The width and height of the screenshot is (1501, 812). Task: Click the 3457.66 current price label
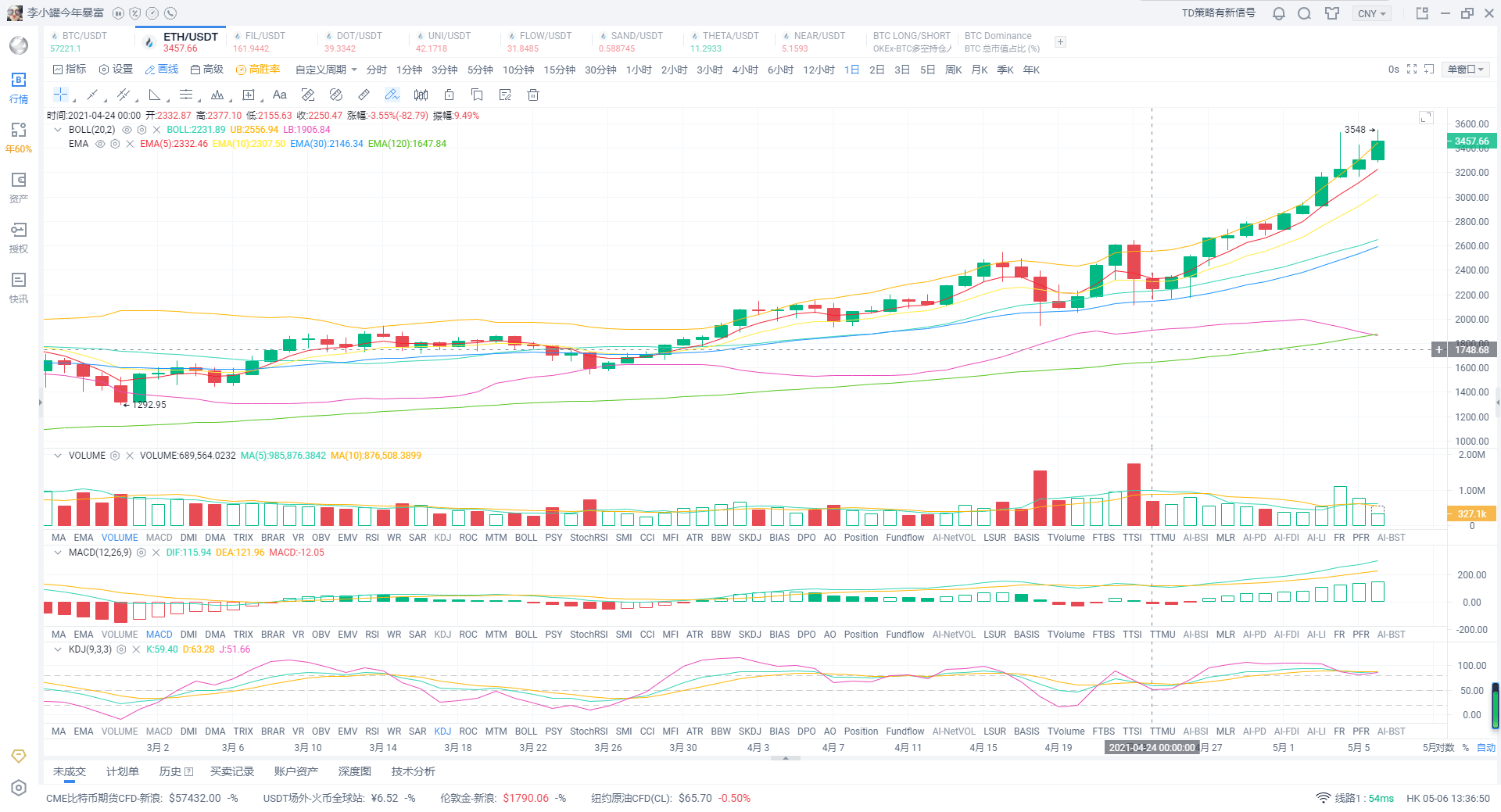click(1471, 141)
